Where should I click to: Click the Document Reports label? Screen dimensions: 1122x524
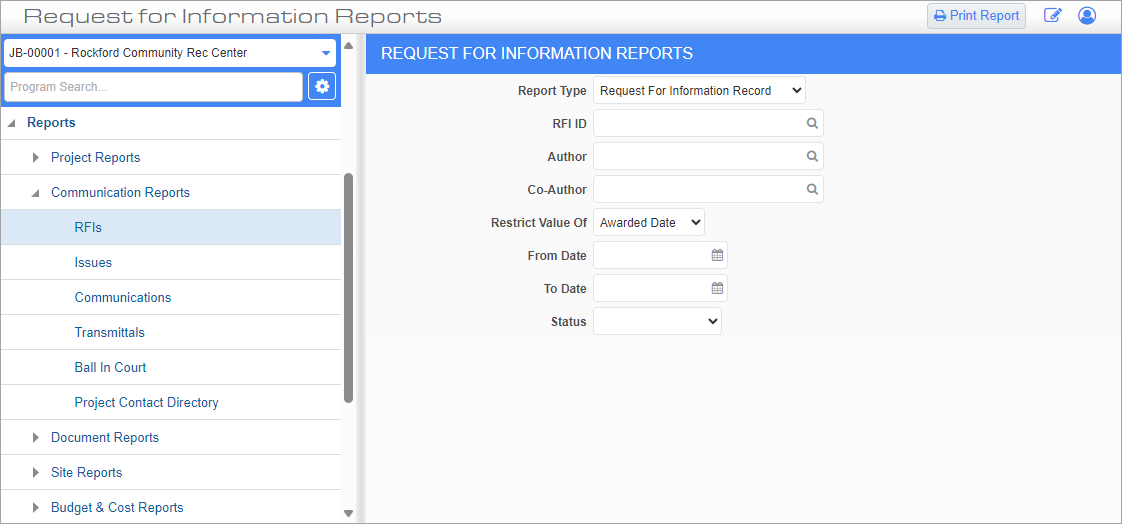pyautogui.click(x=104, y=437)
